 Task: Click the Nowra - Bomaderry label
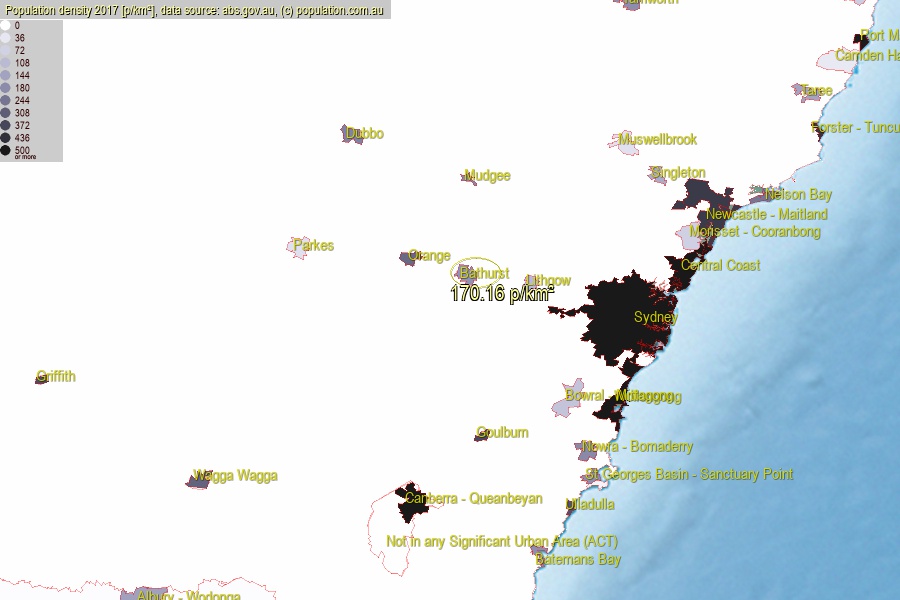pos(637,447)
